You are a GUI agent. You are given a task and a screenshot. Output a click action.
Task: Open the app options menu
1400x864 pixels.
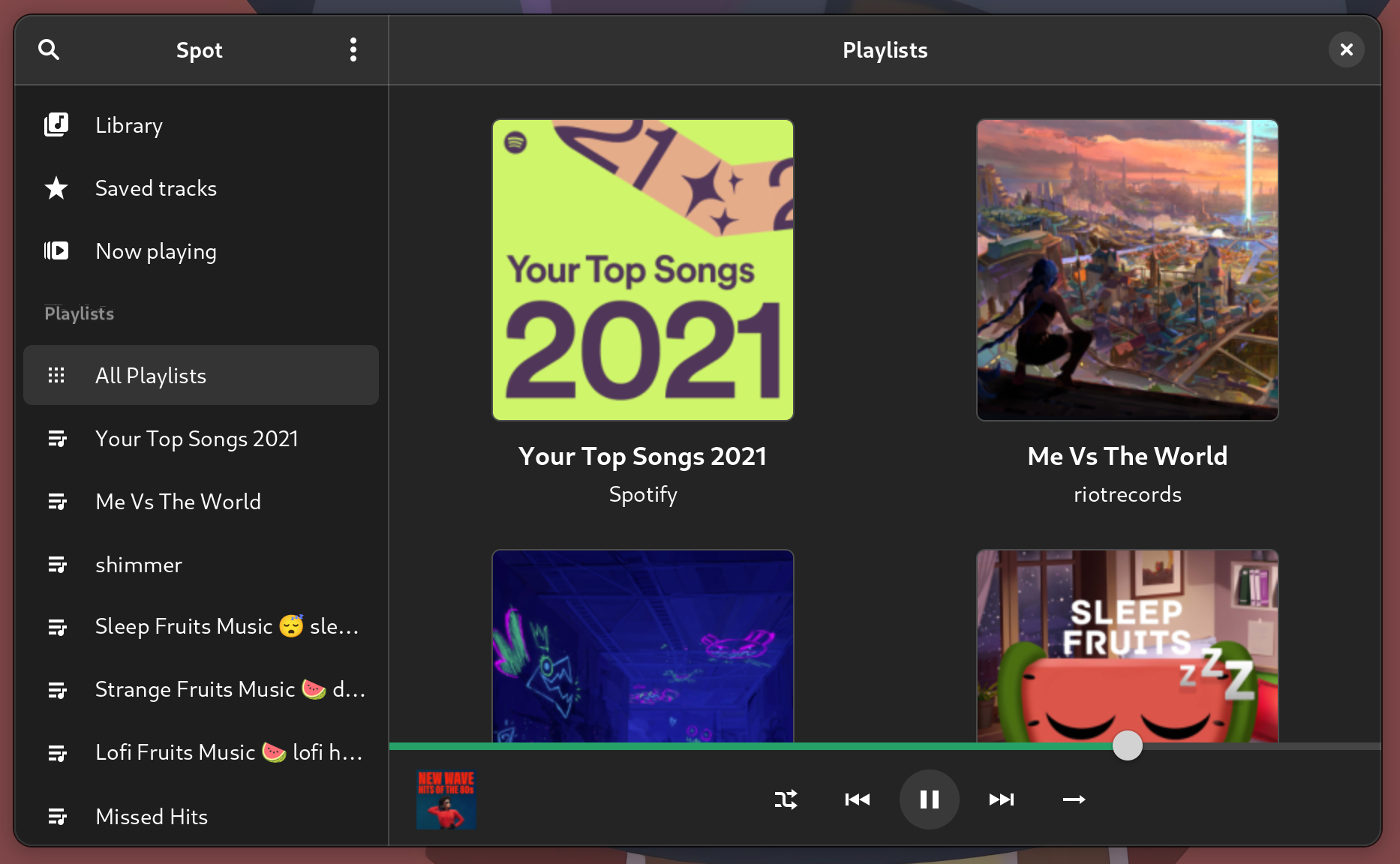[x=353, y=49]
